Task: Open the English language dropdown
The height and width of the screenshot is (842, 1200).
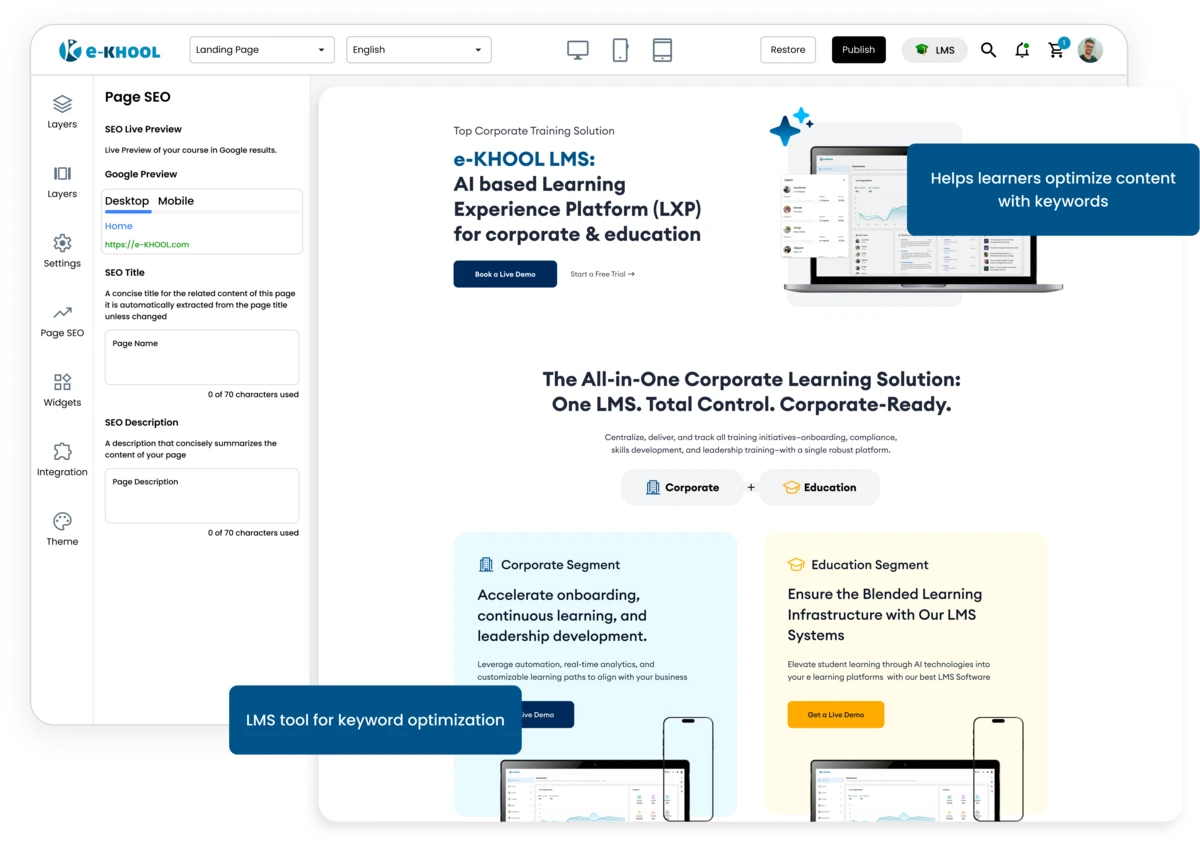Action: [418, 49]
